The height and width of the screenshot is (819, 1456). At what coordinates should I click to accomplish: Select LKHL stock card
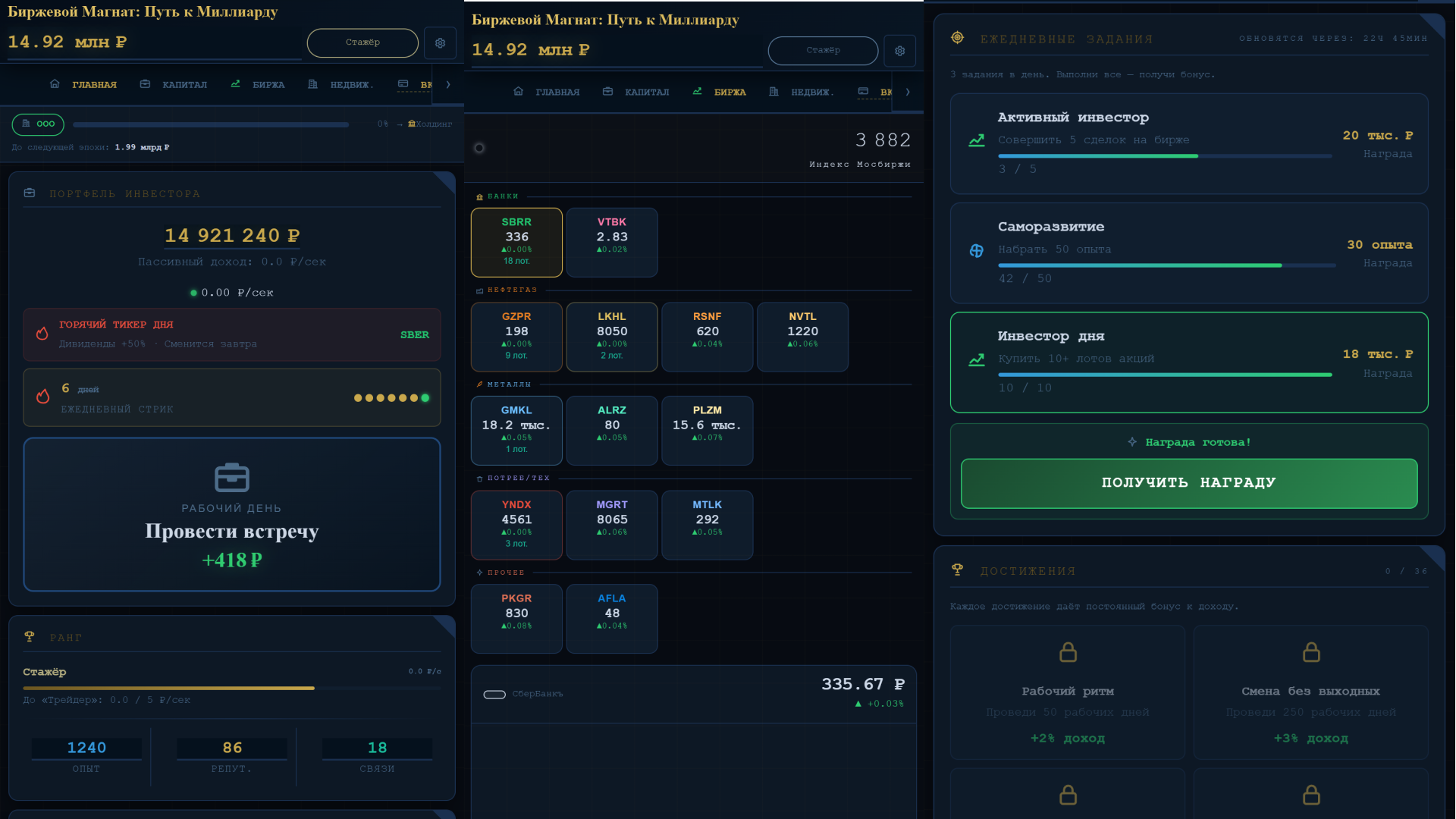pyautogui.click(x=612, y=337)
